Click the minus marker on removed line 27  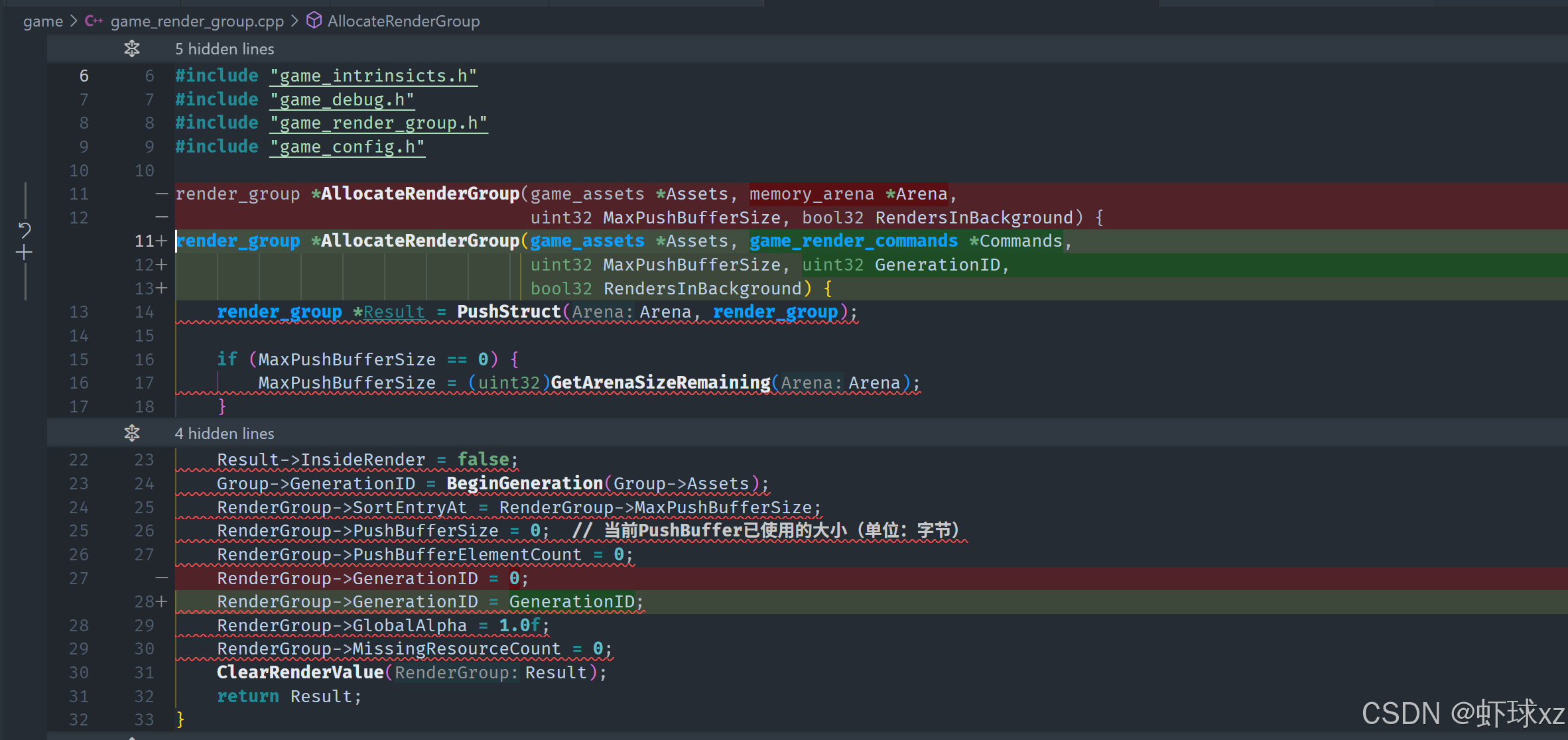coord(162,578)
